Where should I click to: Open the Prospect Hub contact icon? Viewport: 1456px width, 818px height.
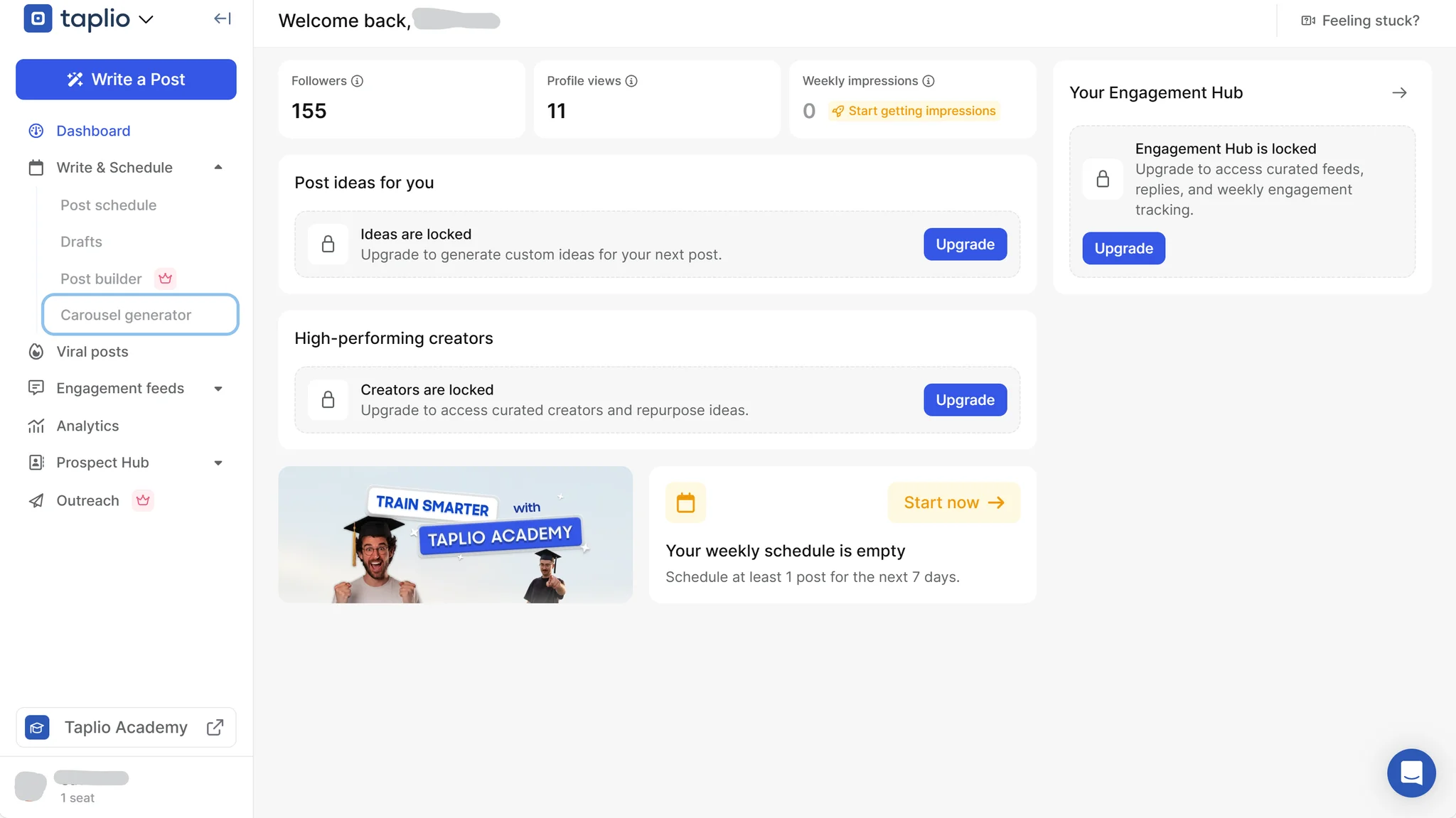tap(36, 462)
